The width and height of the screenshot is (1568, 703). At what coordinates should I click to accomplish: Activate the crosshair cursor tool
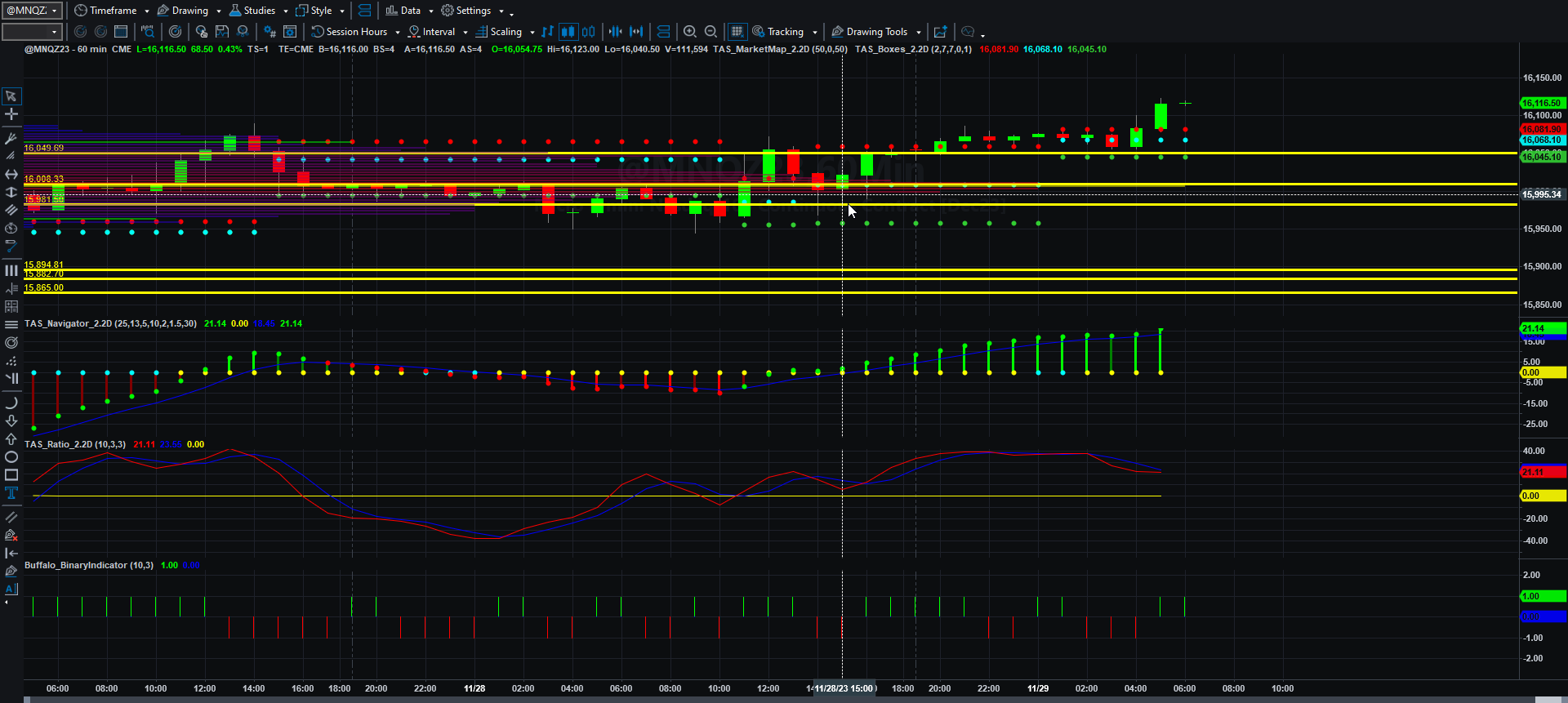[11, 114]
